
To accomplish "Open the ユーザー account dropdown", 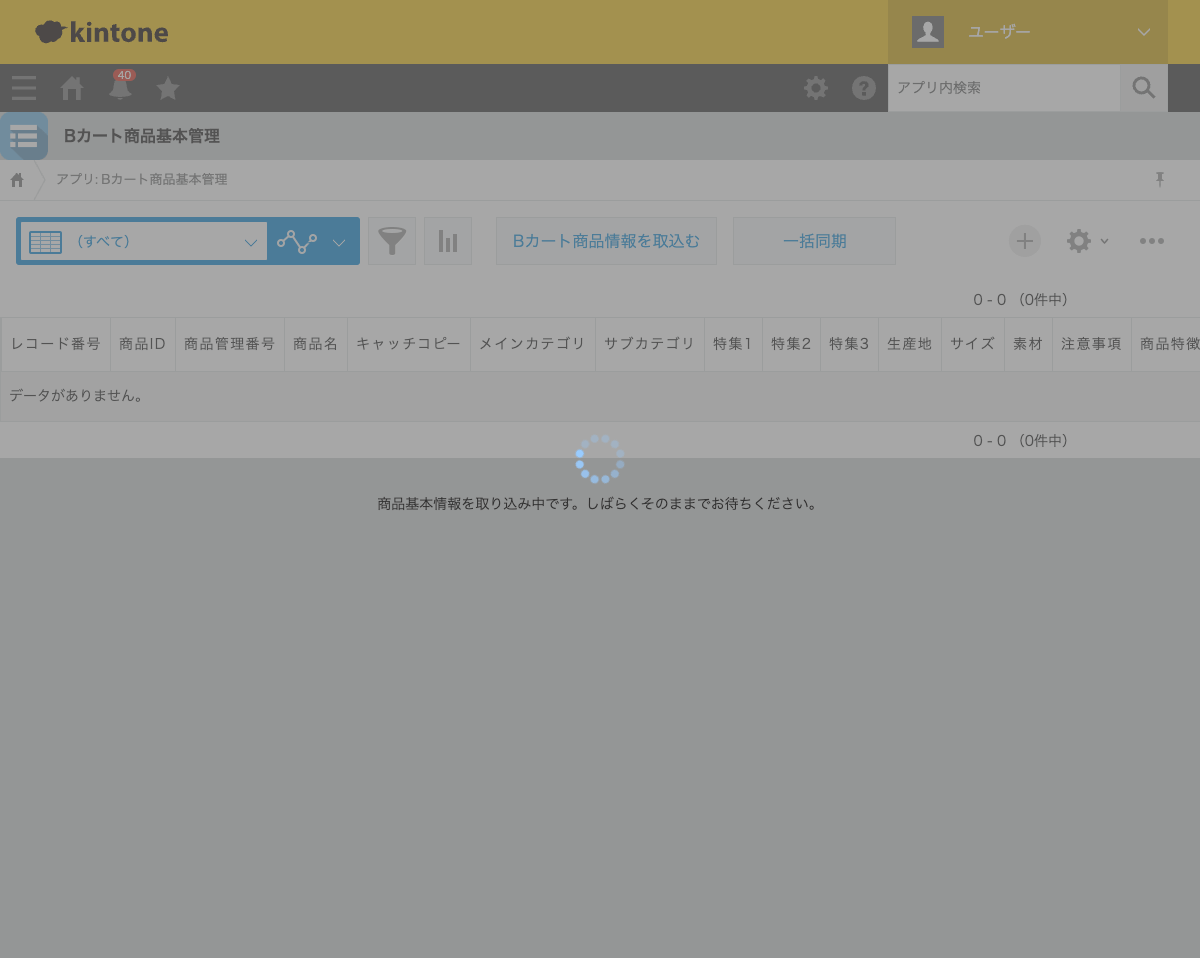I will (1029, 31).
